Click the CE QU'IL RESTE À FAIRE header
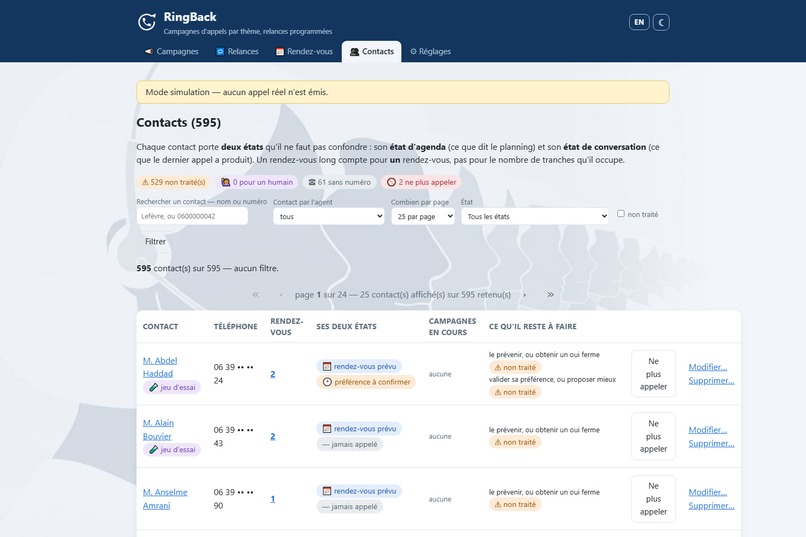This screenshot has width=806, height=537. (533, 326)
